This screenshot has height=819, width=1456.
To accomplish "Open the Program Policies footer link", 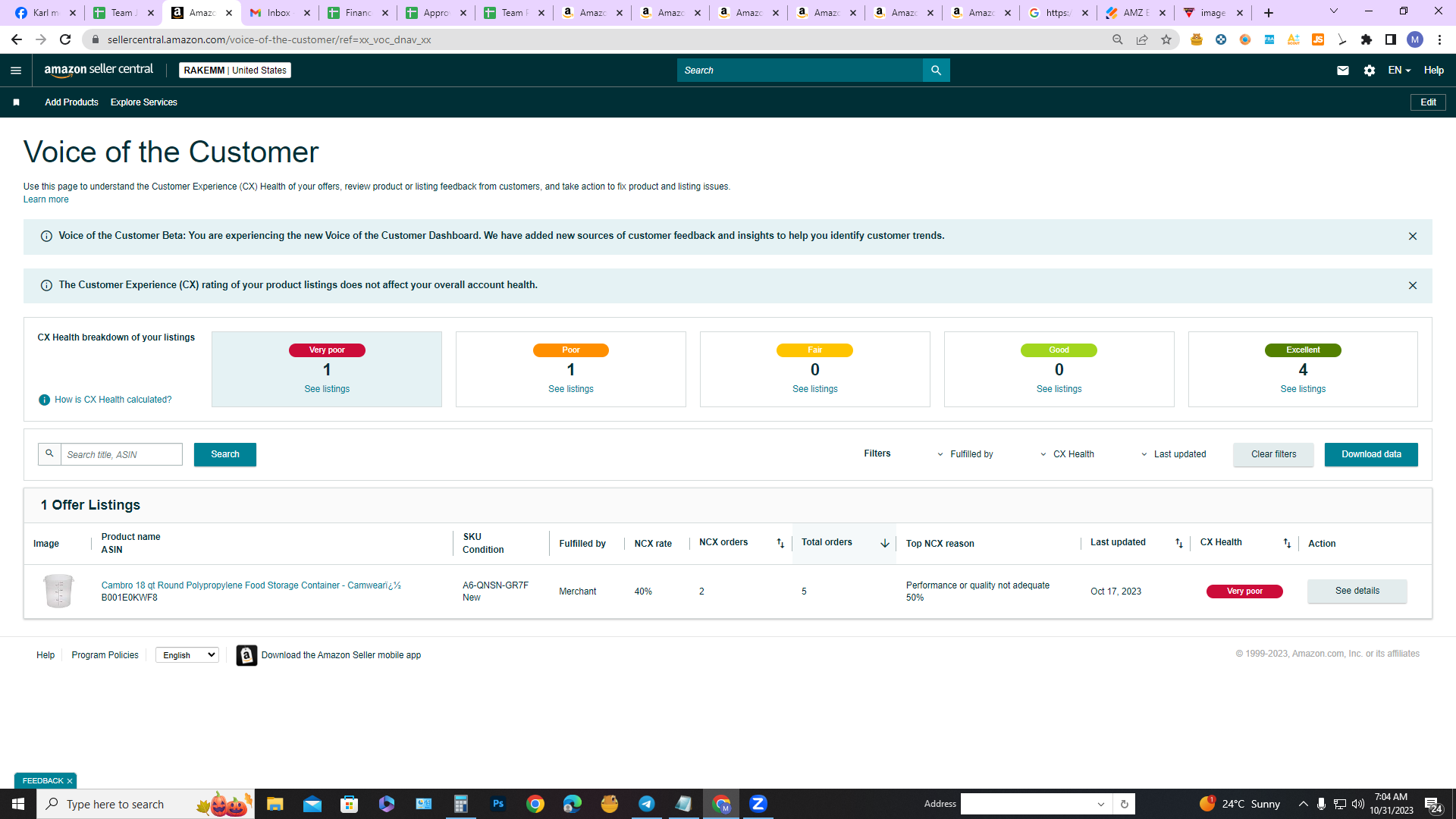I will coord(105,655).
